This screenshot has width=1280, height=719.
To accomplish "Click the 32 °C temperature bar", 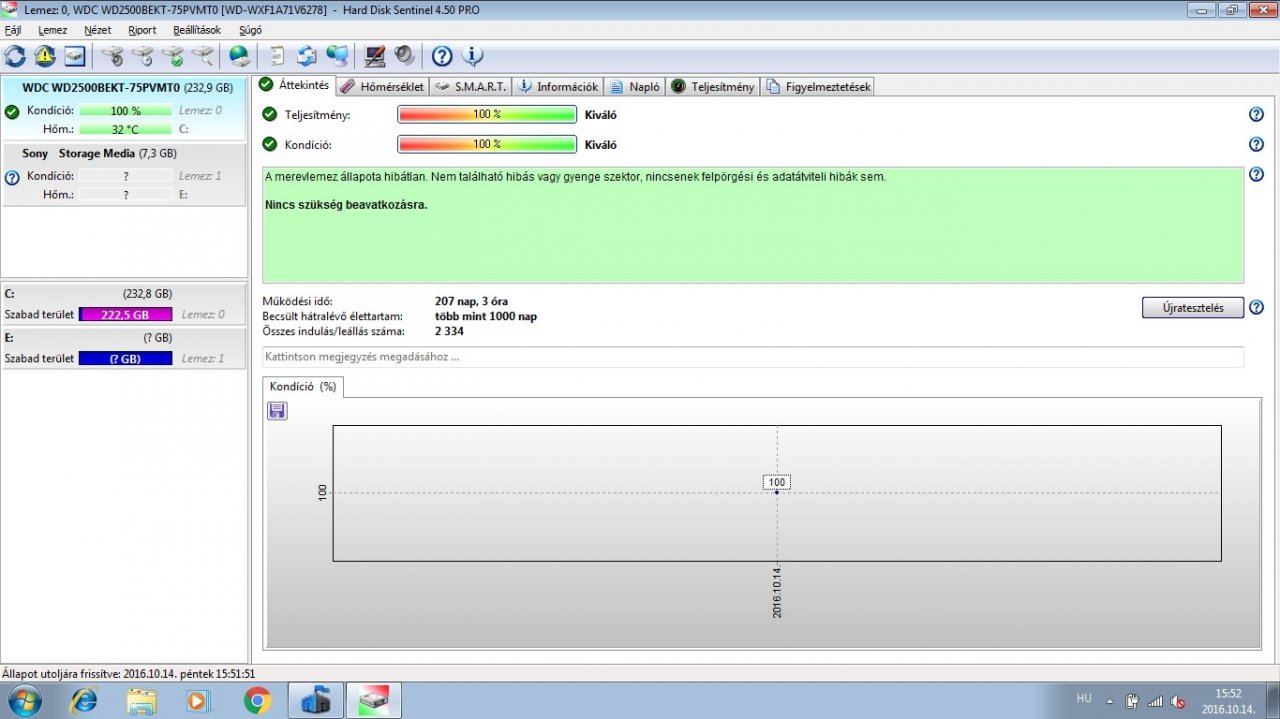I will pyautogui.click(x=125, y=129).
